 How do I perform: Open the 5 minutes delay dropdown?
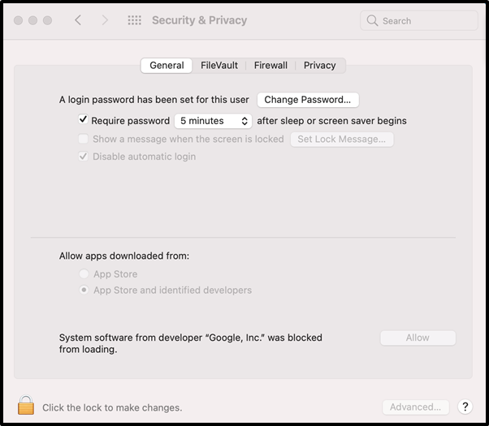(213, 121)
